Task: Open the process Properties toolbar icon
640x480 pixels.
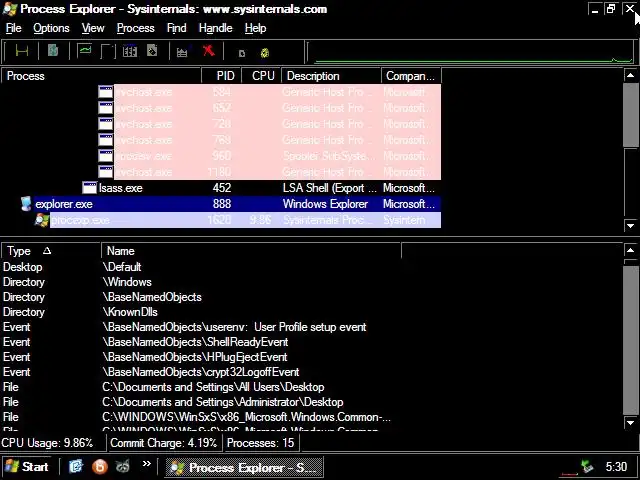Action: (x=182, y=52)
